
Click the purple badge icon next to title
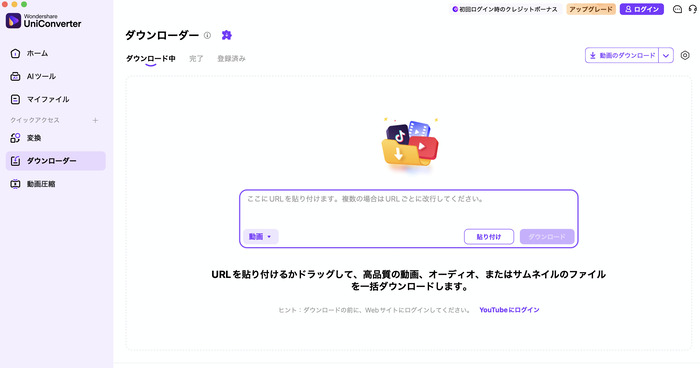tap(227, 35)
